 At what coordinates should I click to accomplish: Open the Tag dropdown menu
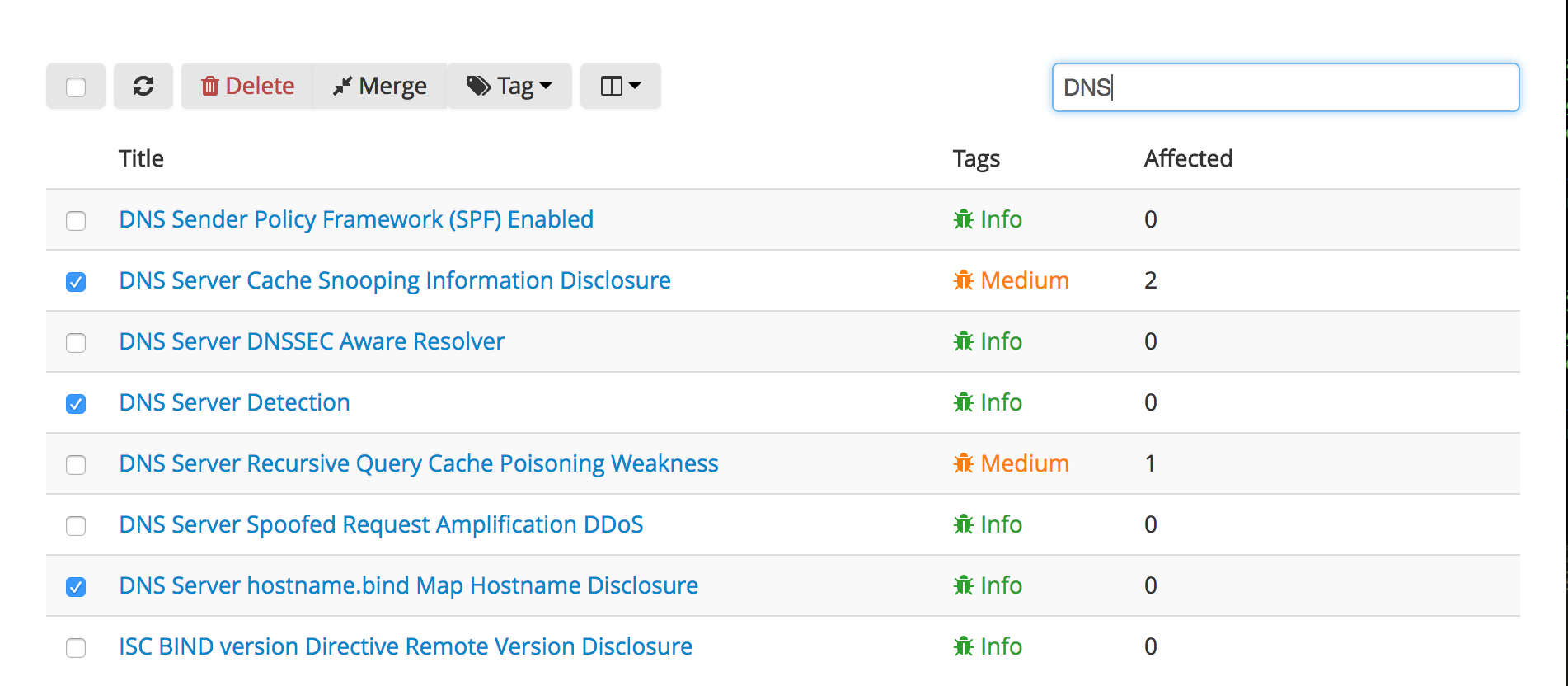[x=509, y=85]
